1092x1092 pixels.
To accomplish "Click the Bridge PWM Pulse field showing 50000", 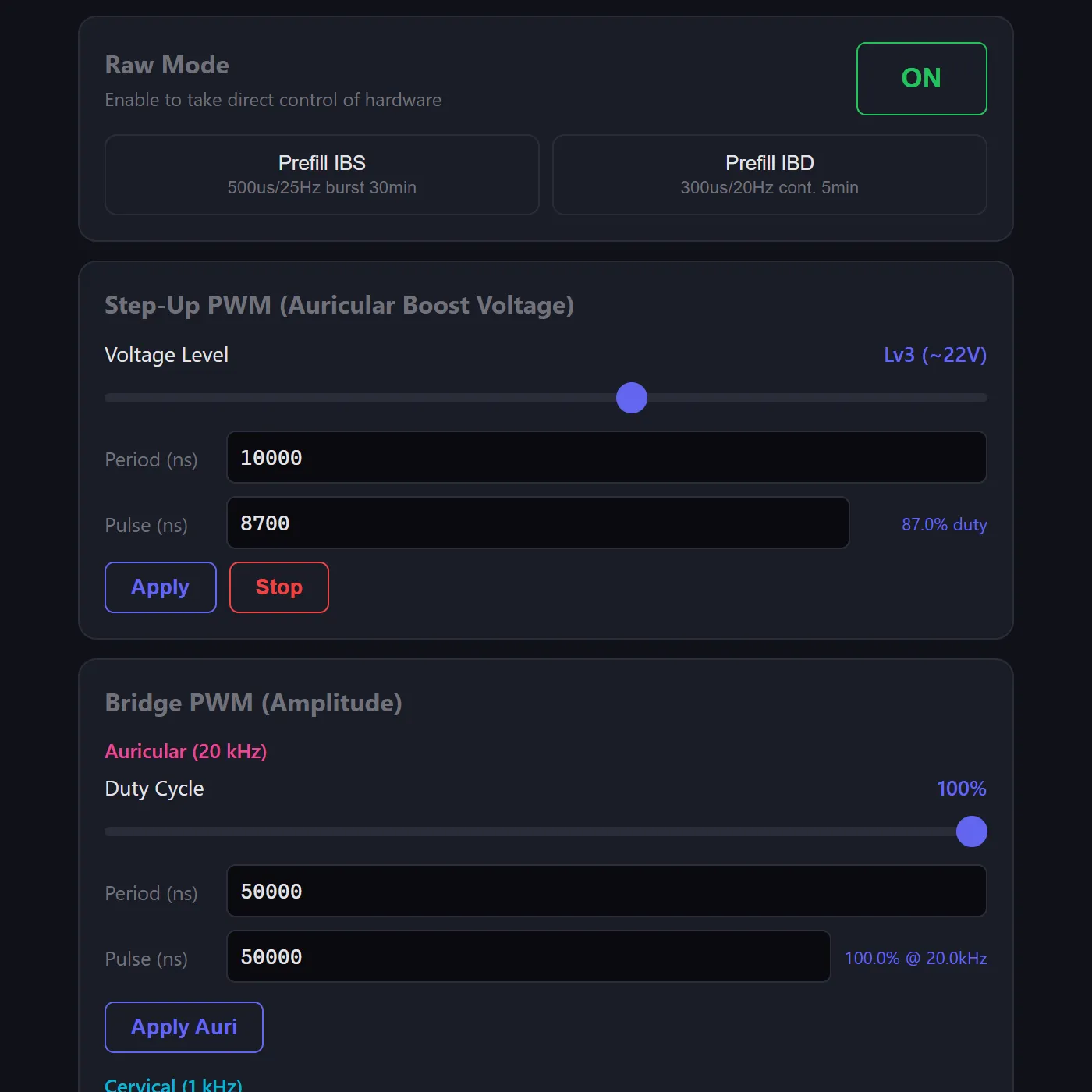I will (x=528, y=957).
